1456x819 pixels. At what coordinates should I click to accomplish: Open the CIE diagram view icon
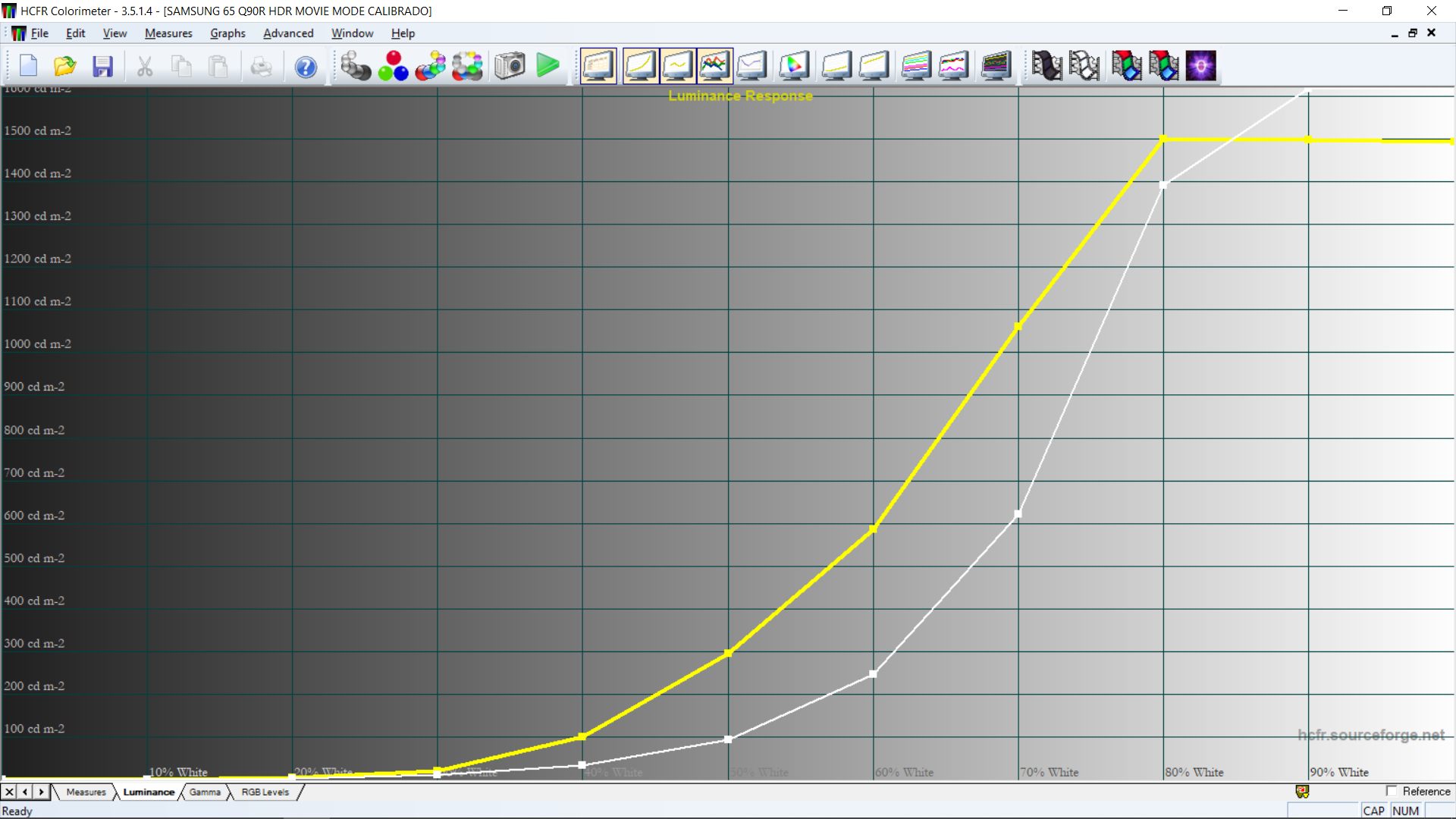click(793, 66)
